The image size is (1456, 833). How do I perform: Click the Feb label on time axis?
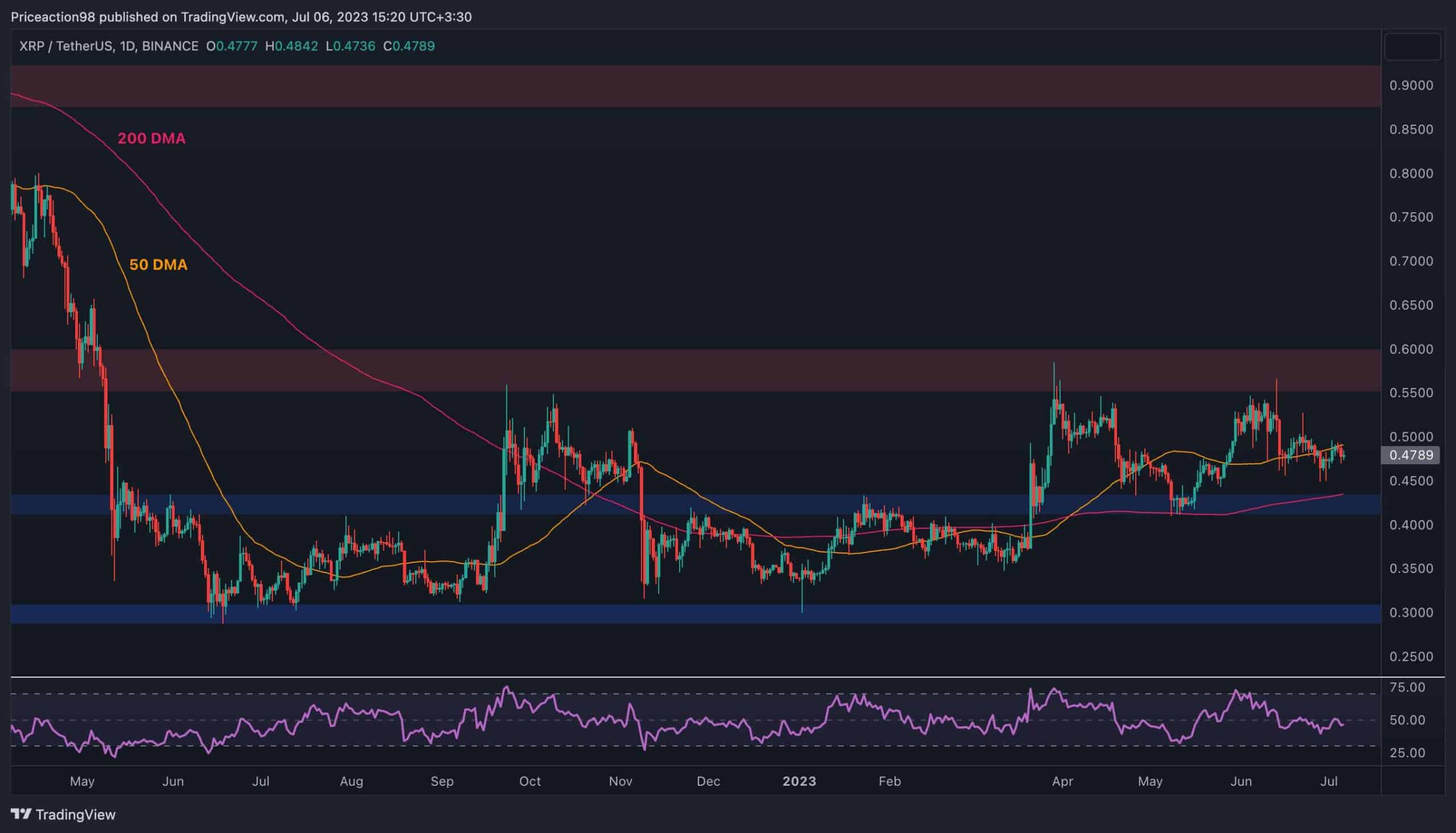[890, 782]
